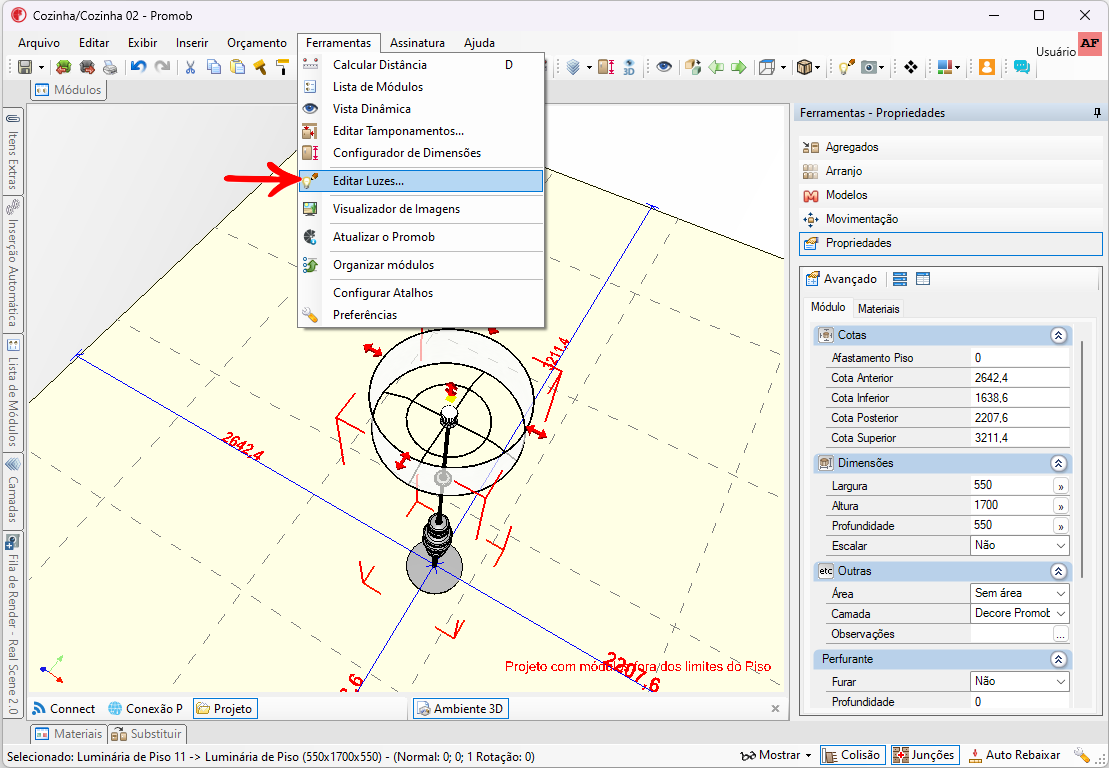Switch to the Materiais tab in properties

[879, 309]
